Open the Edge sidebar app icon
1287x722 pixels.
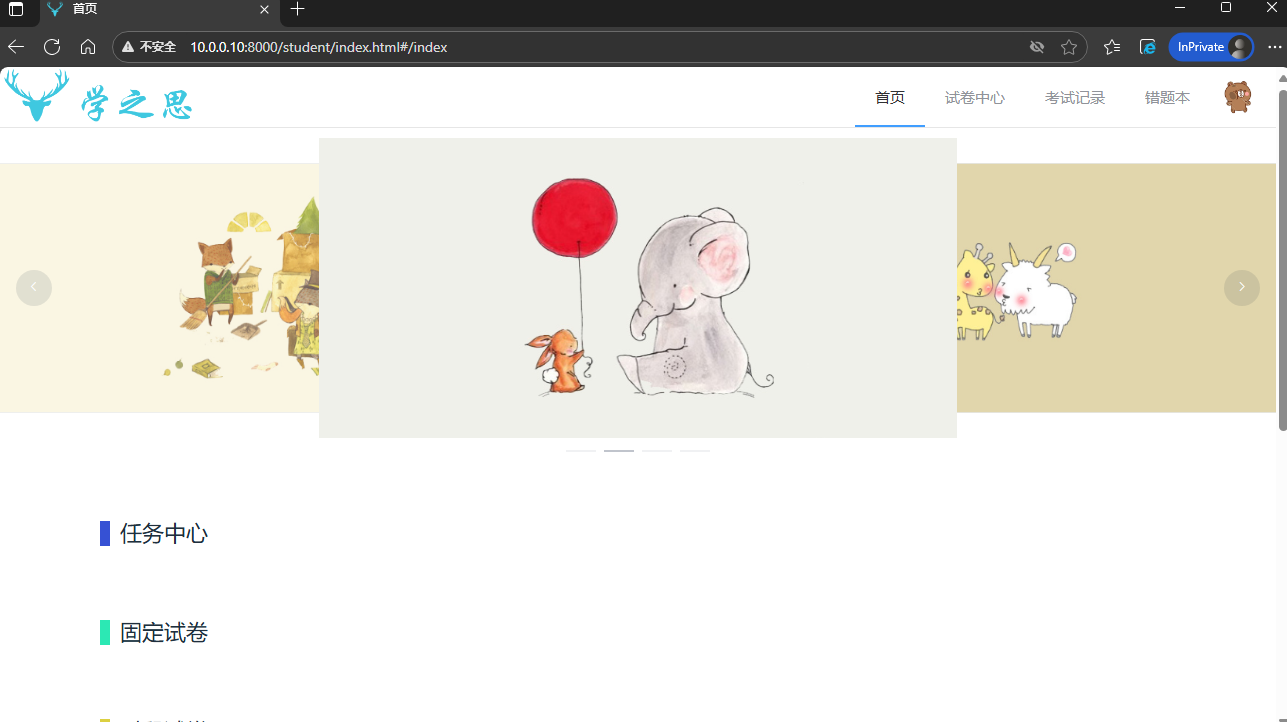[x=1148, y=47]
